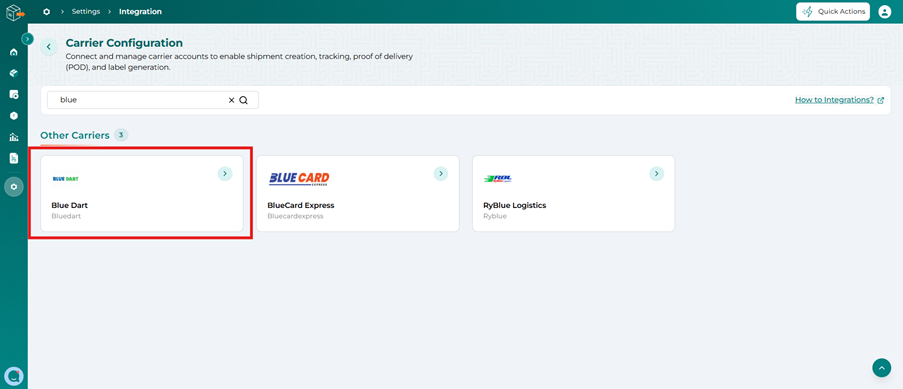Click the Integration breadcrumb item
The width and height of the screenshot is (903, 389).
141,12
